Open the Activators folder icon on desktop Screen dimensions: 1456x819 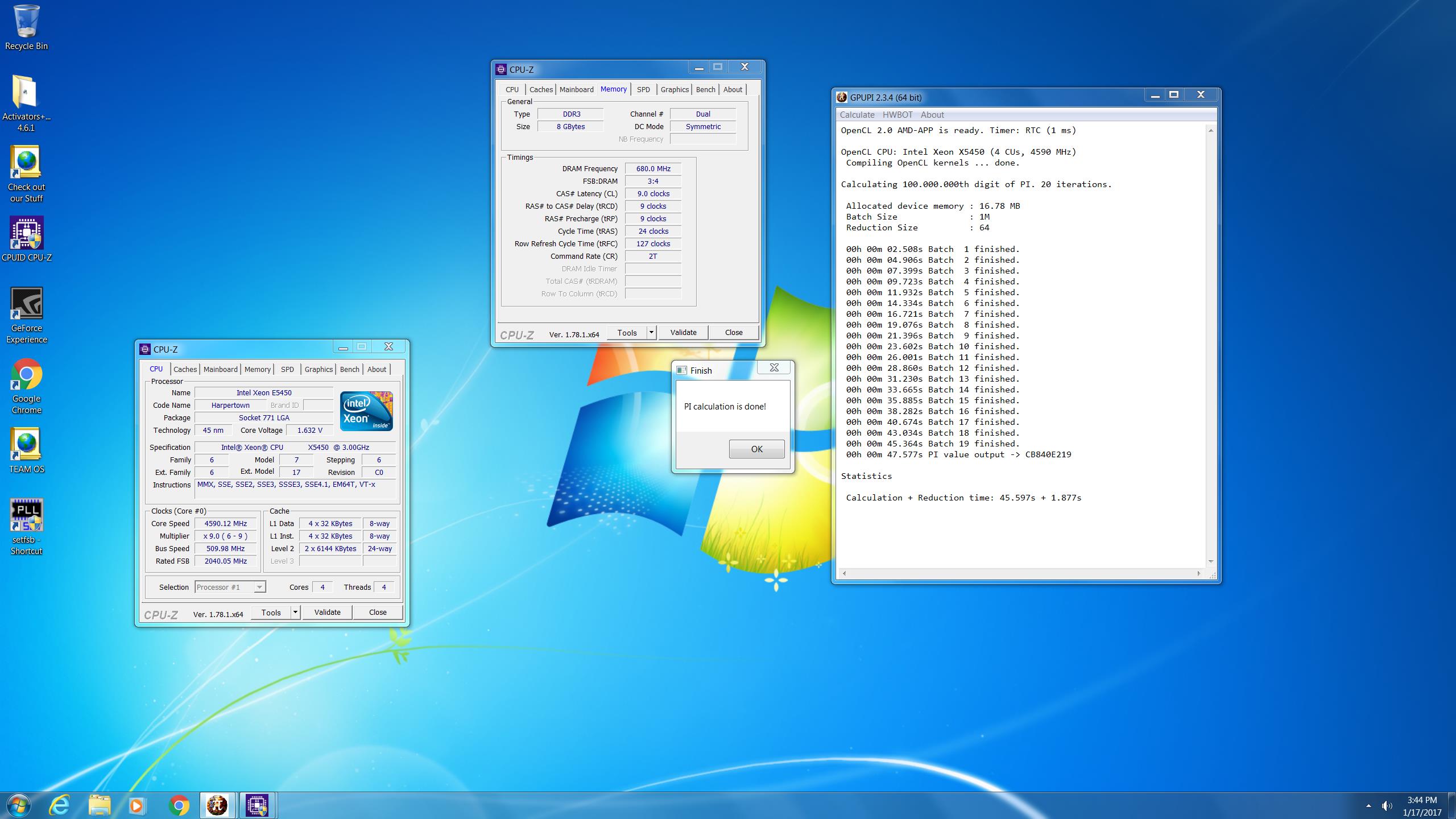26,103
